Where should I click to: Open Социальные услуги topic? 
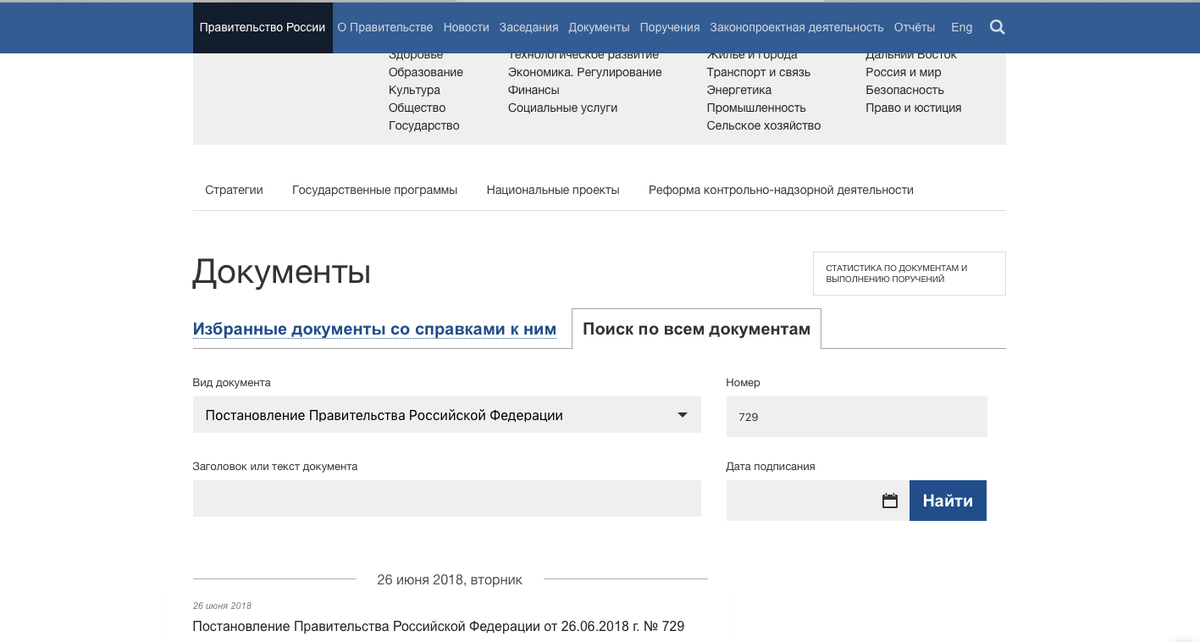pyautogui.click(x=563, y=108)
